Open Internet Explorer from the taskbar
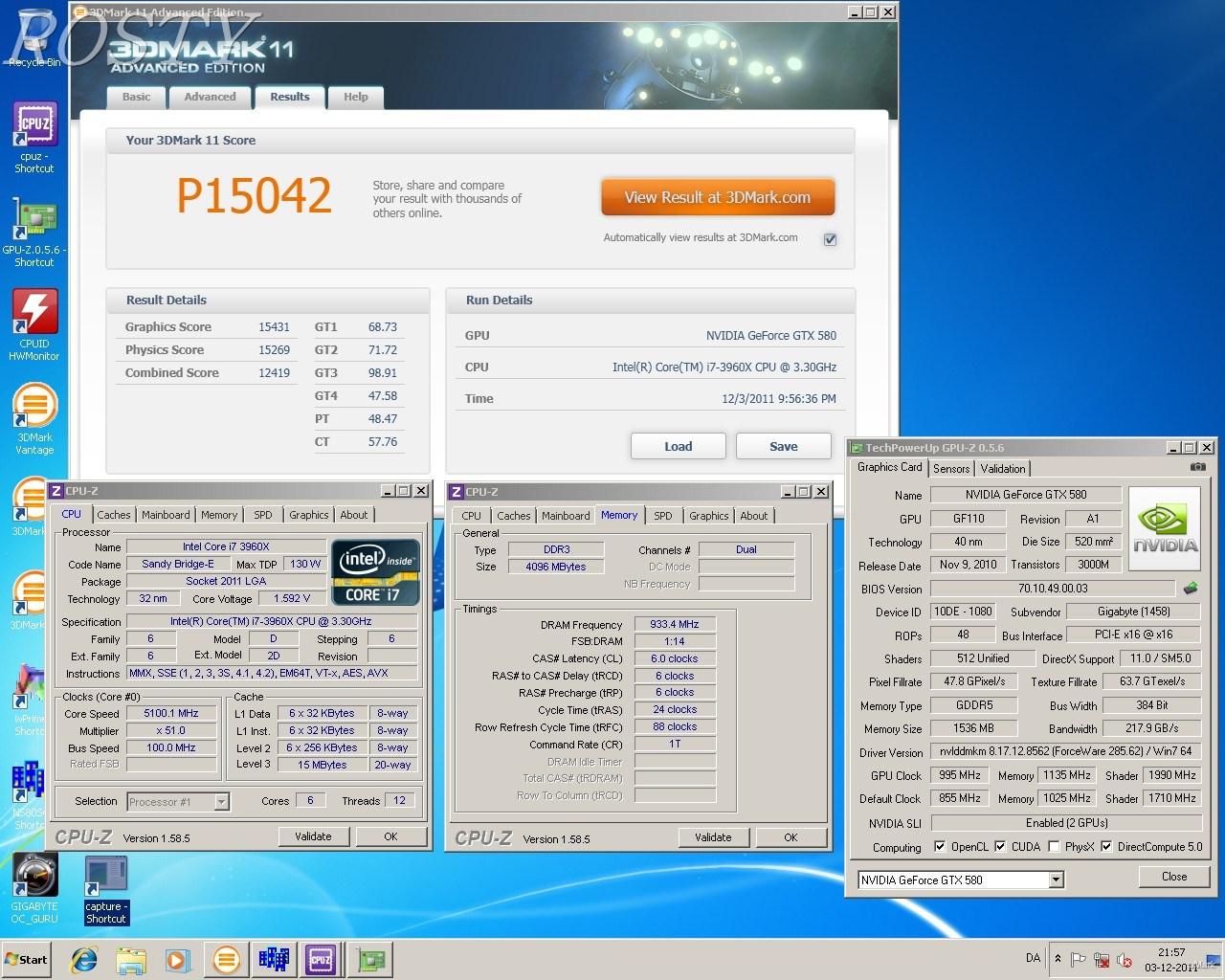The width and height of the screenshot is (1225, 980). 85,959
